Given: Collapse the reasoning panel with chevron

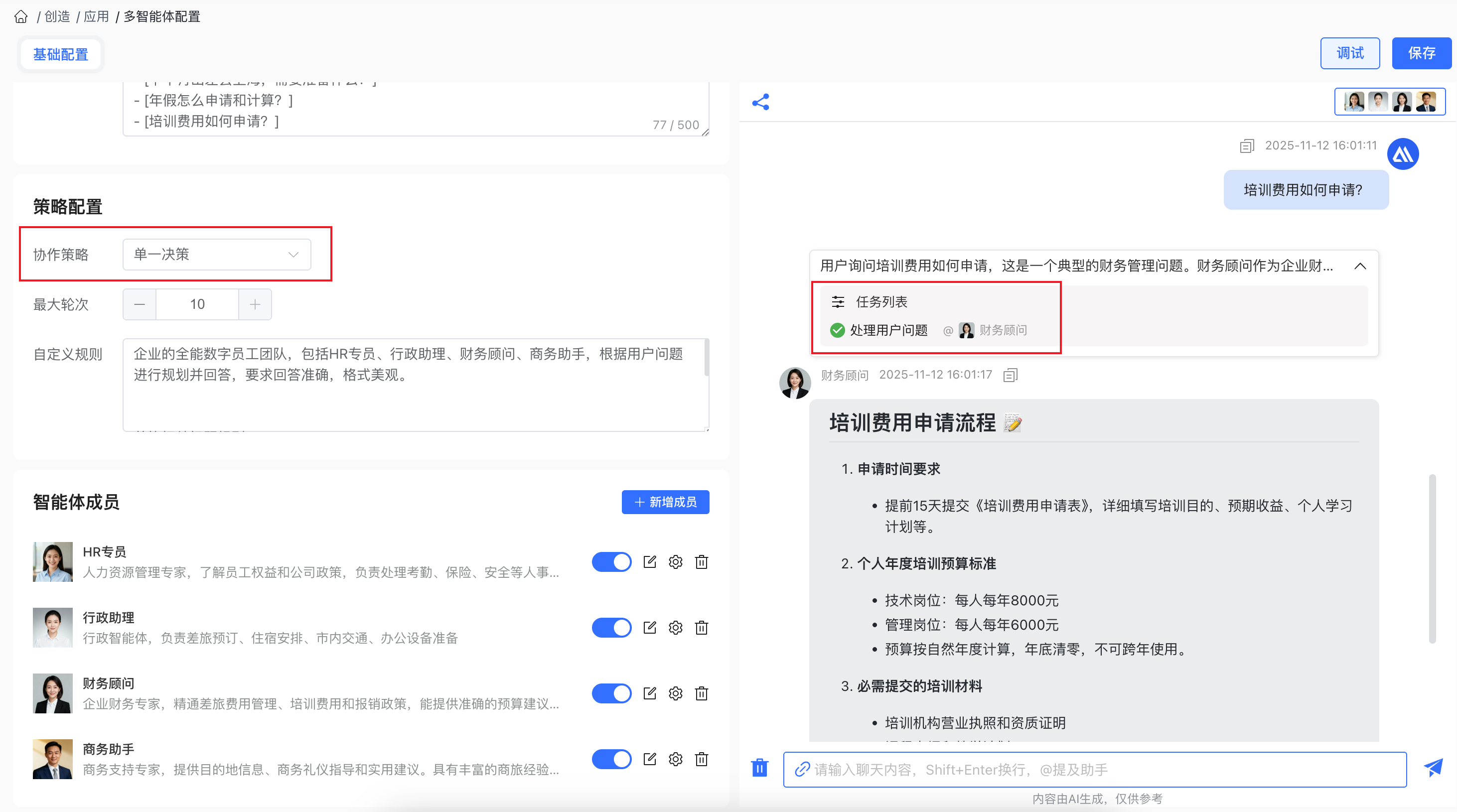Looking at the screenshot, I should click(x=1360, y=266).
